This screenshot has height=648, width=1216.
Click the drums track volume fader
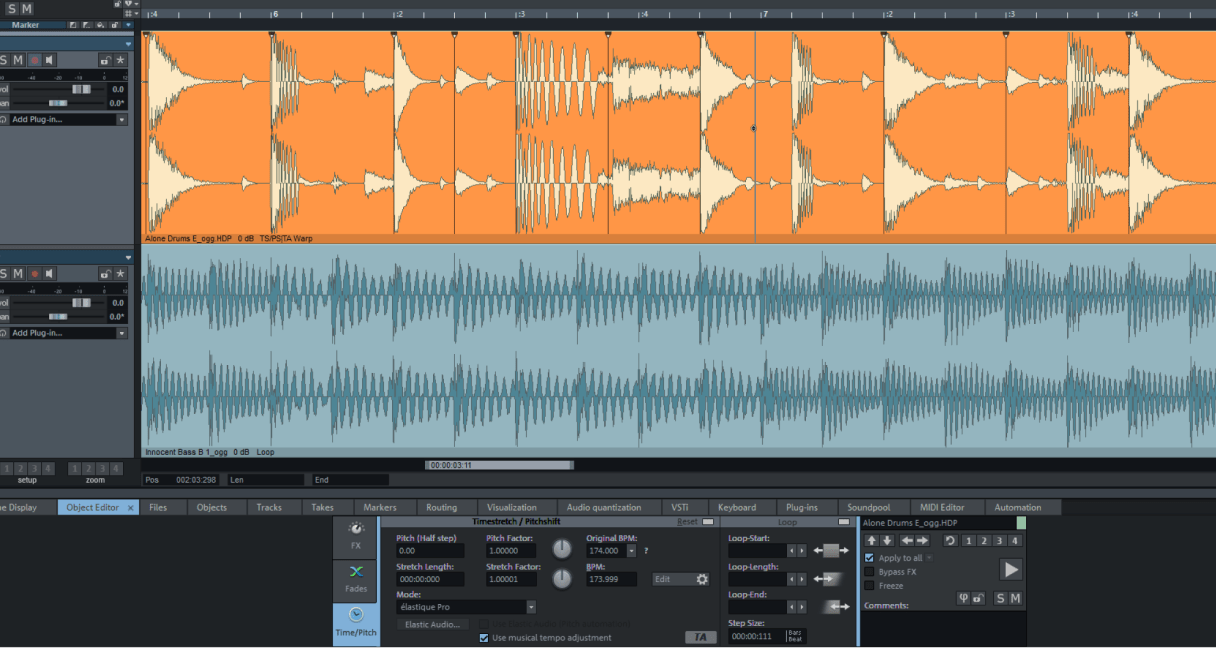(80, 89)
